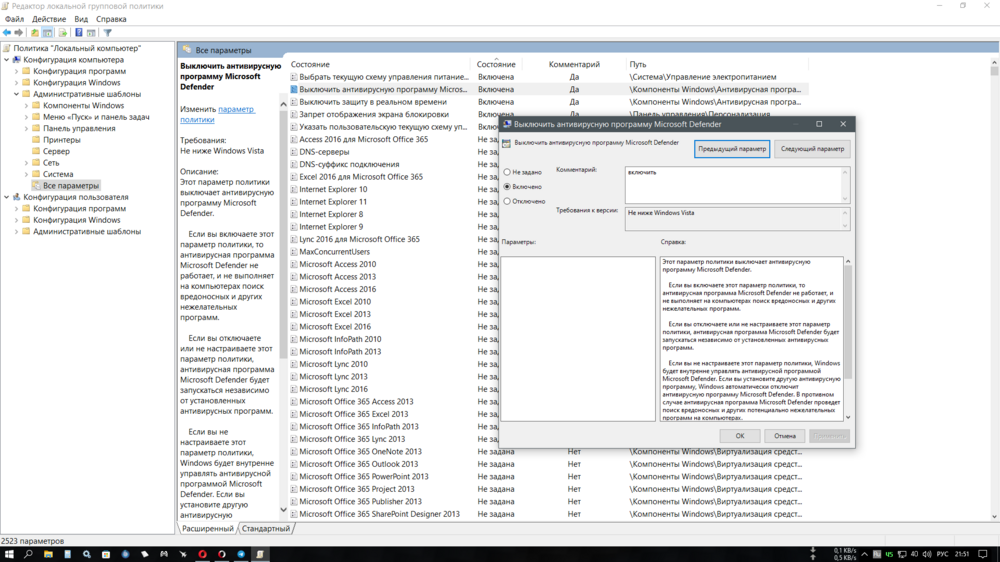Click the gray Forward arrow in toolbar
Image resolution: width=1000 pixels, height=562 pixels.
19,33
